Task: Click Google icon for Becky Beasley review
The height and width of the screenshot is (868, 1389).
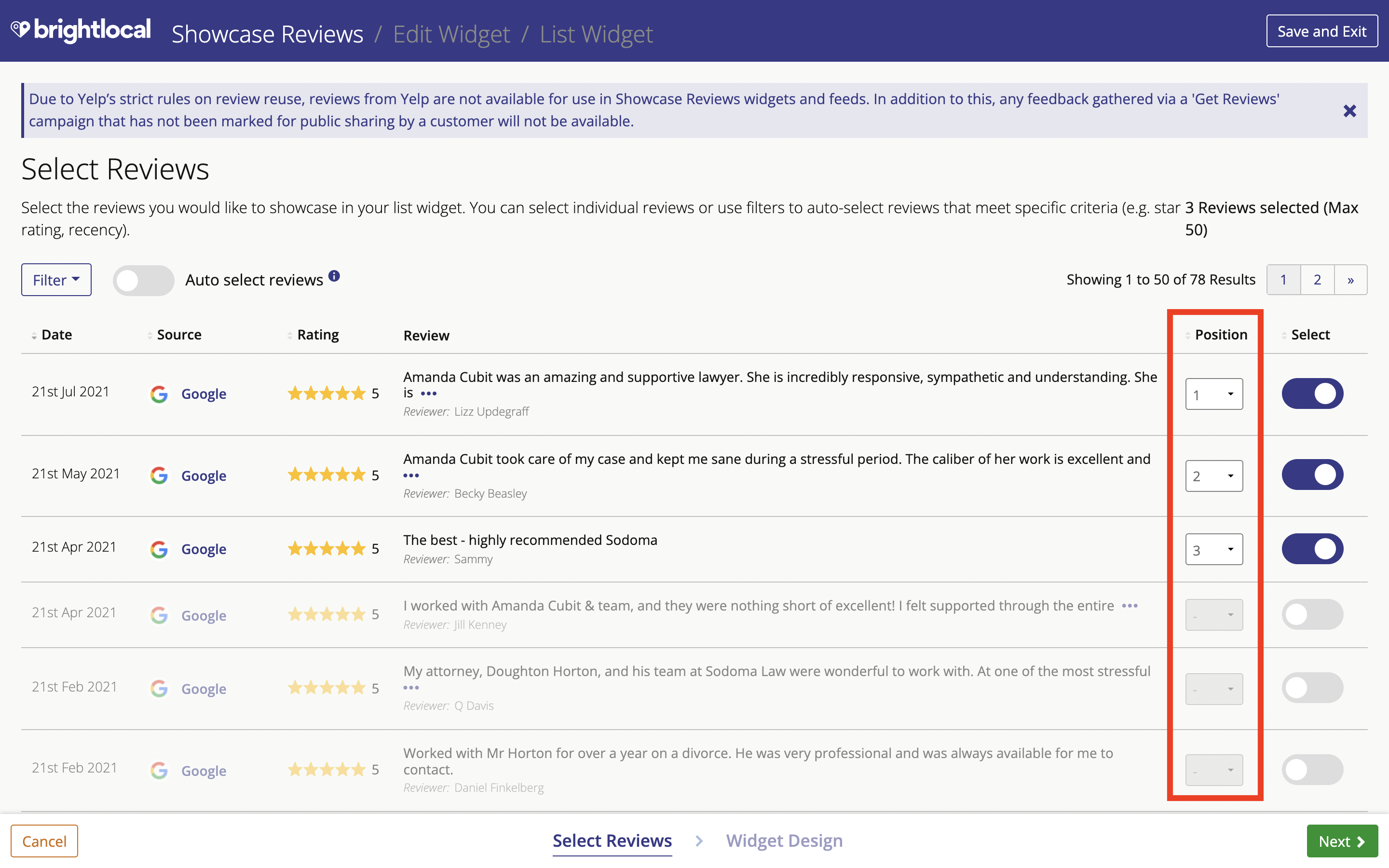Action: click(x=159, y=475)
